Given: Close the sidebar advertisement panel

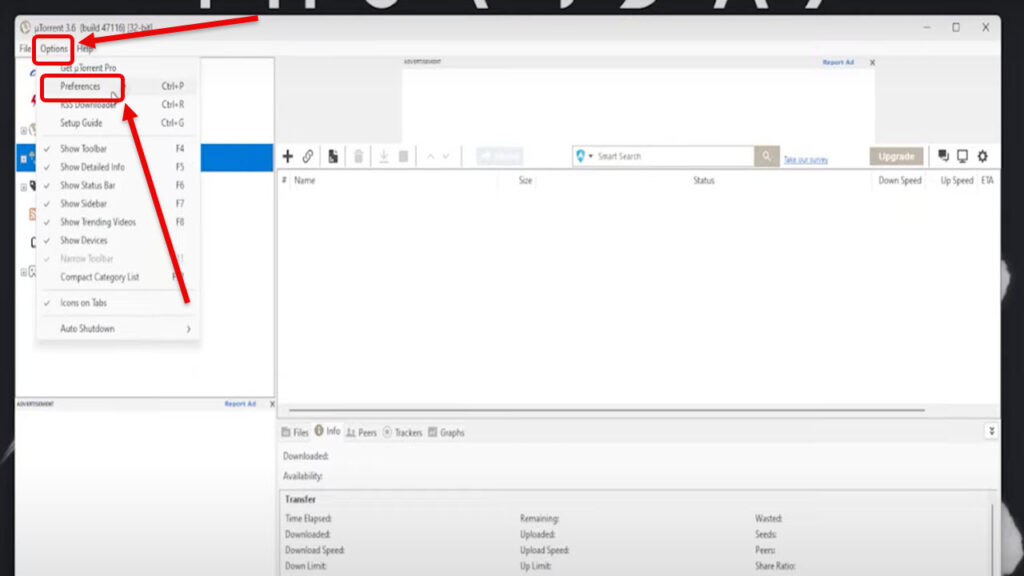Looking at the screenshot, I should [x=272, y=404].
